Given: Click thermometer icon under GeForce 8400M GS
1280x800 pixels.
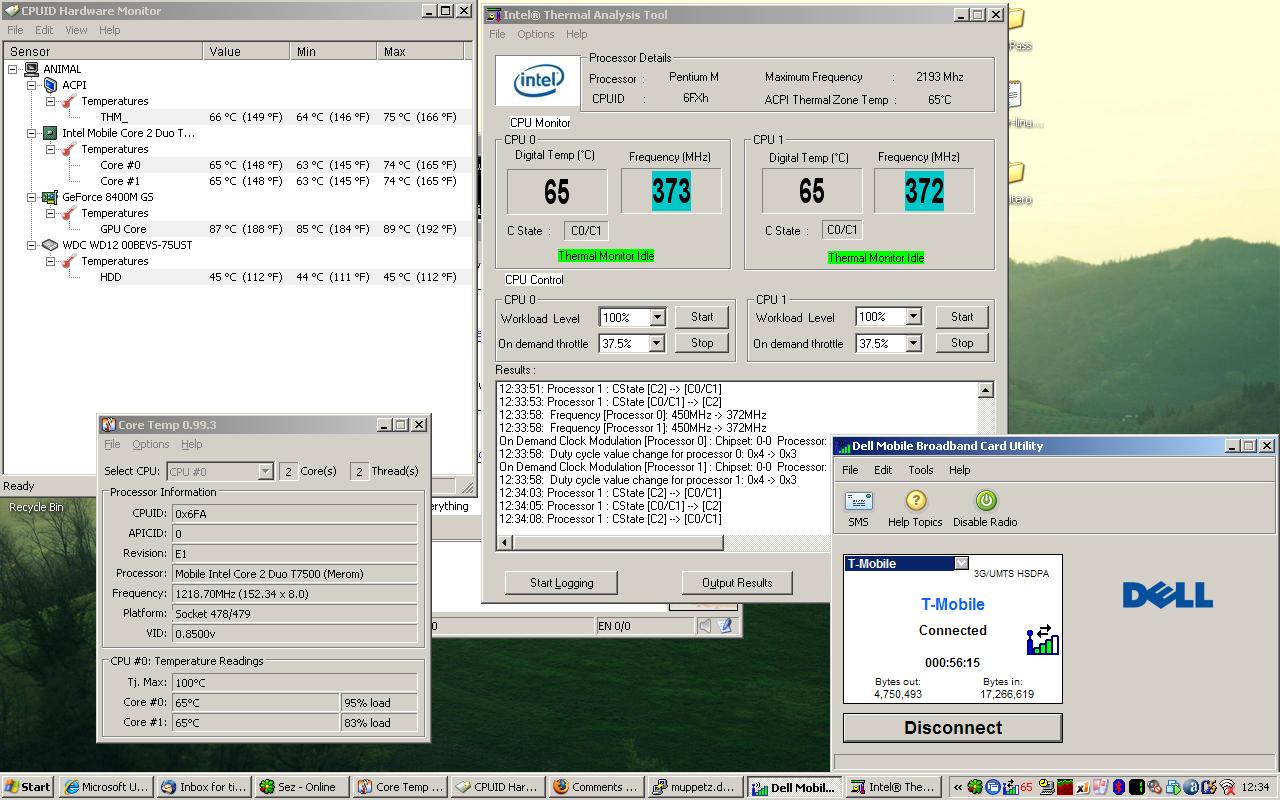Looking at the screenshot, I should 69,213.
